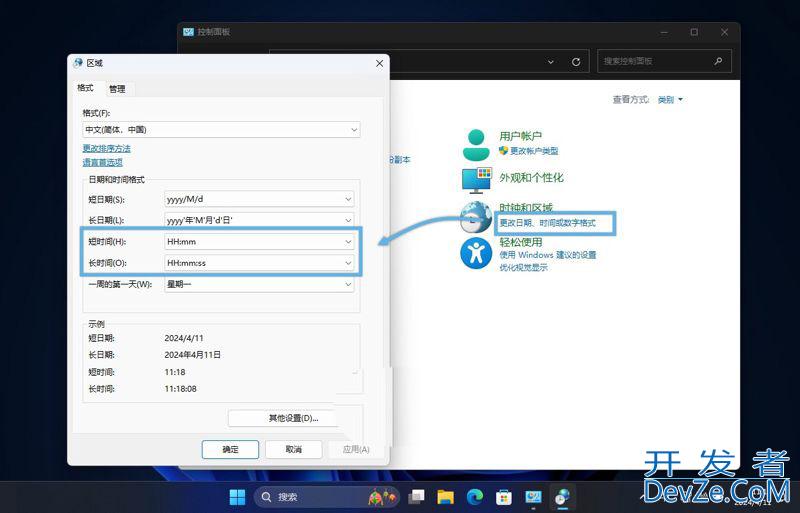Click the 应用(A) button
This screenshot has height=513, width=800.
(x=356, y=449)
